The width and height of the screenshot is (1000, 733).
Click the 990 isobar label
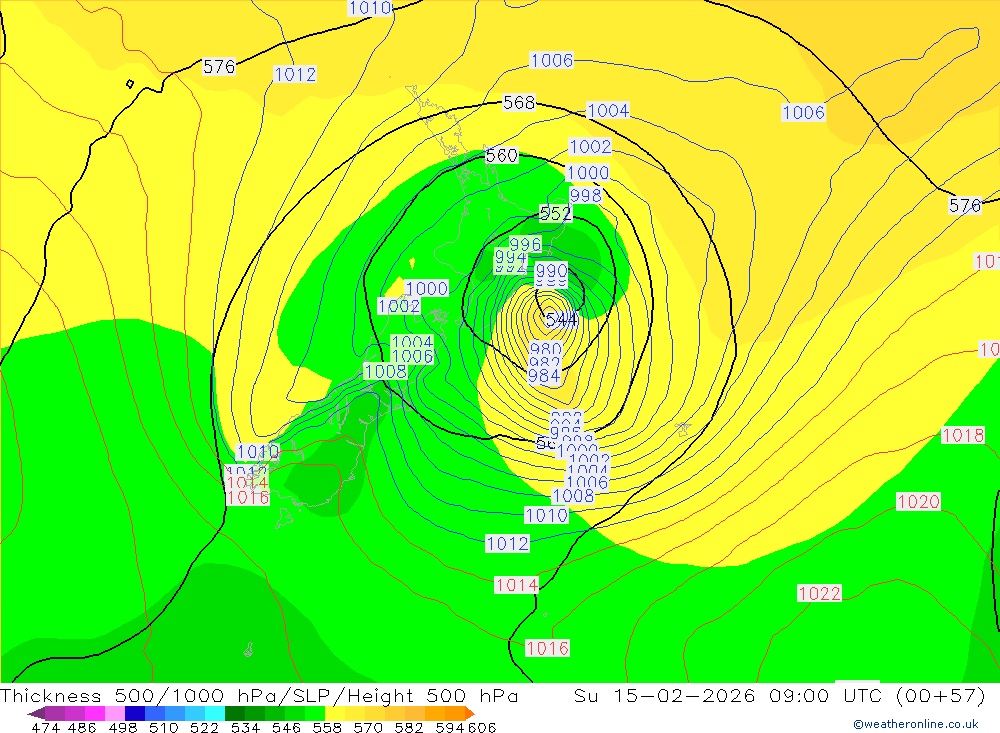[x=551, y=270]
